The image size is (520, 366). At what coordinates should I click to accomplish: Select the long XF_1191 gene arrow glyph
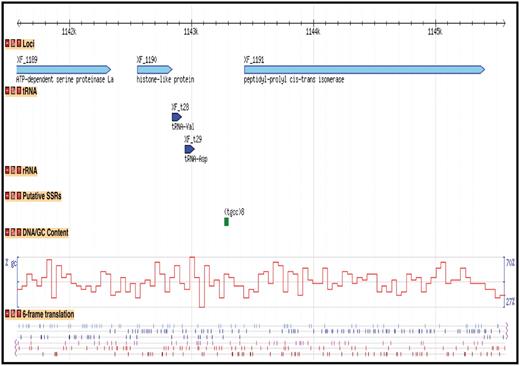(364, 69)
